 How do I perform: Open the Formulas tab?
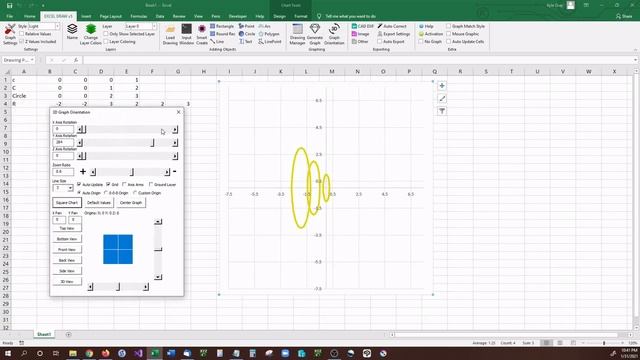(138, 16)
